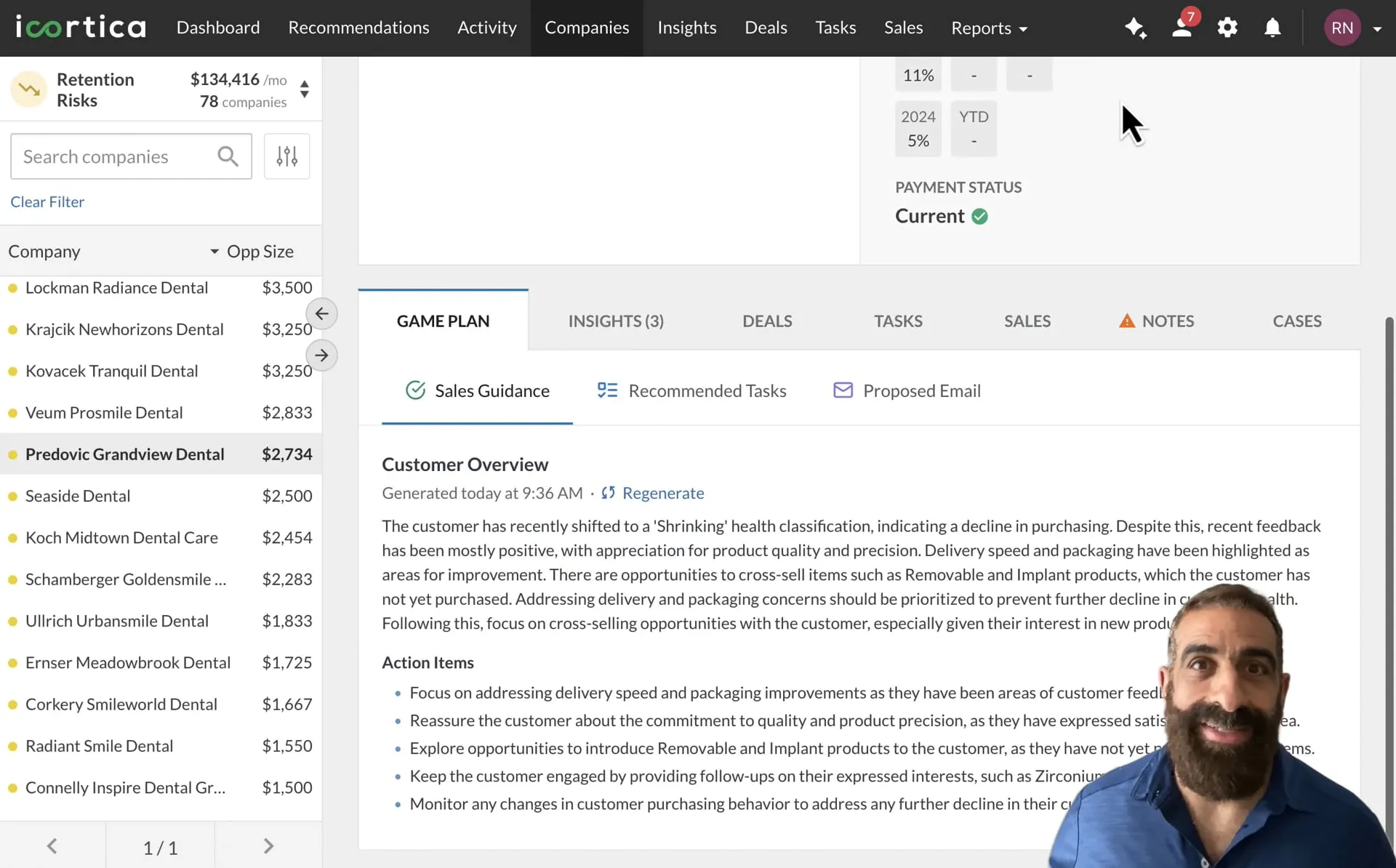1396x868 pixels.
Task: Open the company filter sliders icon
Action: 286,156
